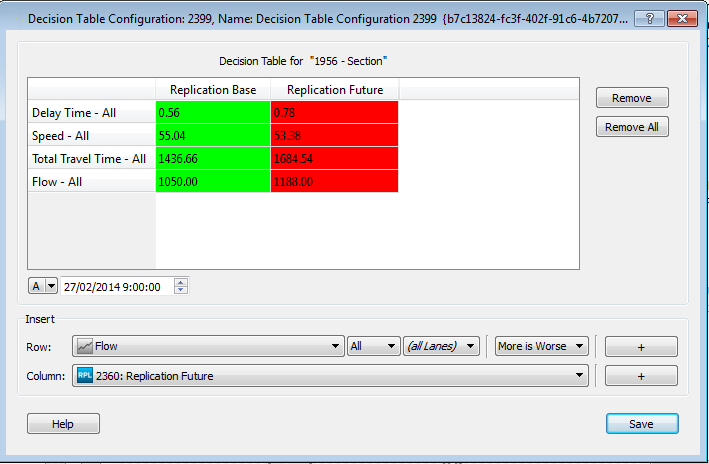Decrement the date time with down arrow

coord(180,290)
